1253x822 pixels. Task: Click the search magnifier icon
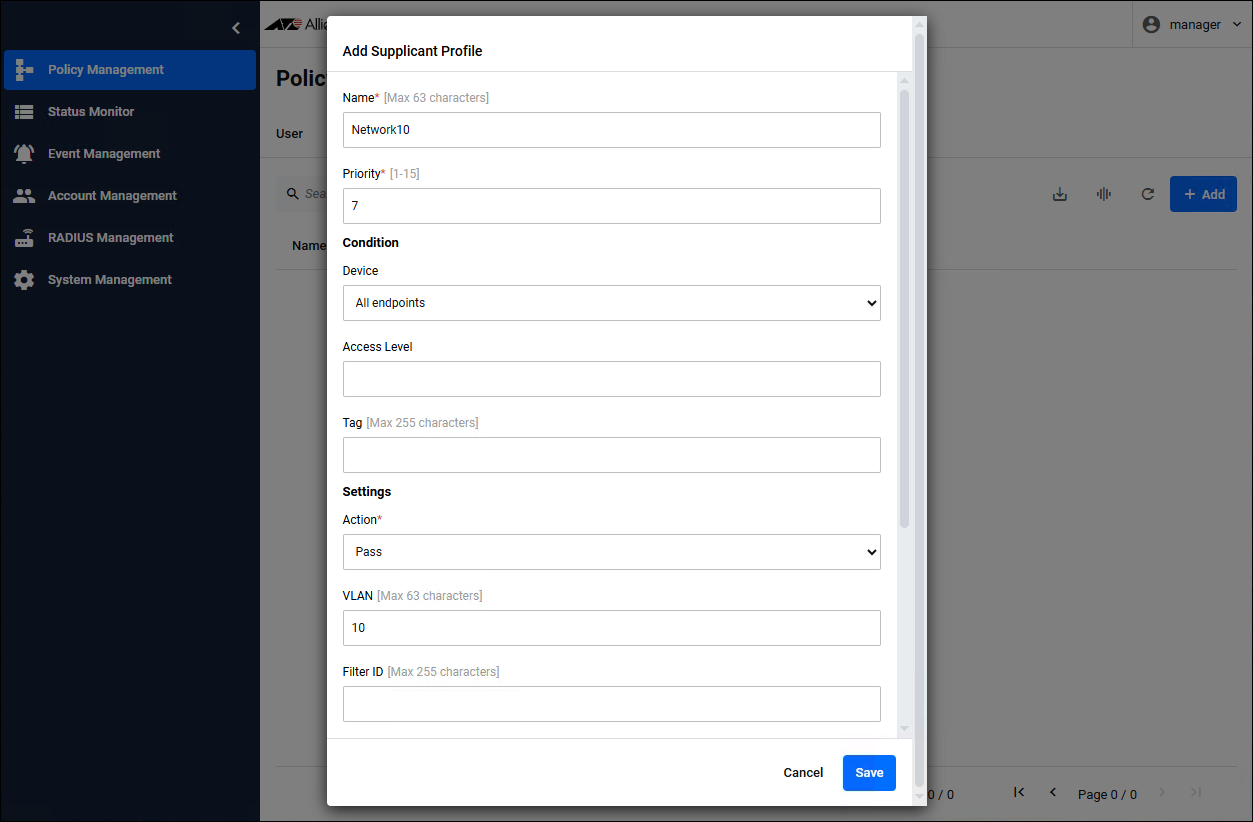tap(293, 194)
